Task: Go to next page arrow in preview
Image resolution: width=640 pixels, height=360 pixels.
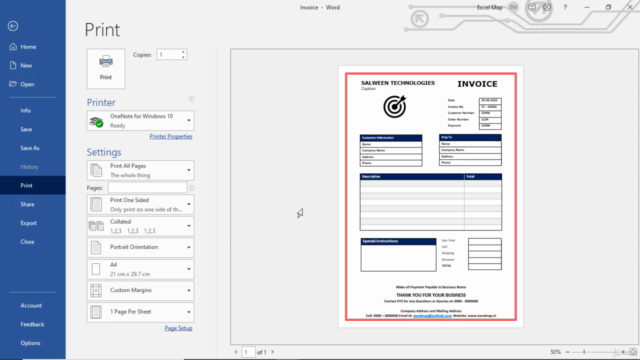Action: coord(273,352)
